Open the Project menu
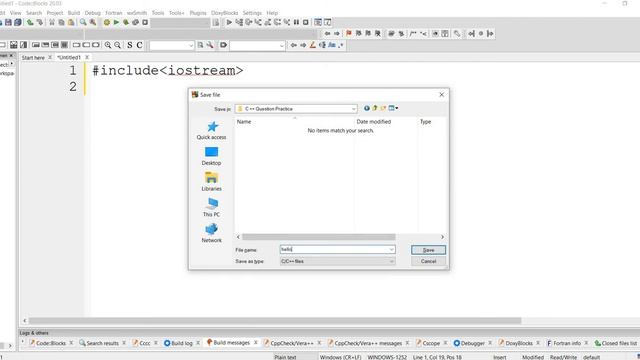The image size is (640, 360). pos(55,13)
